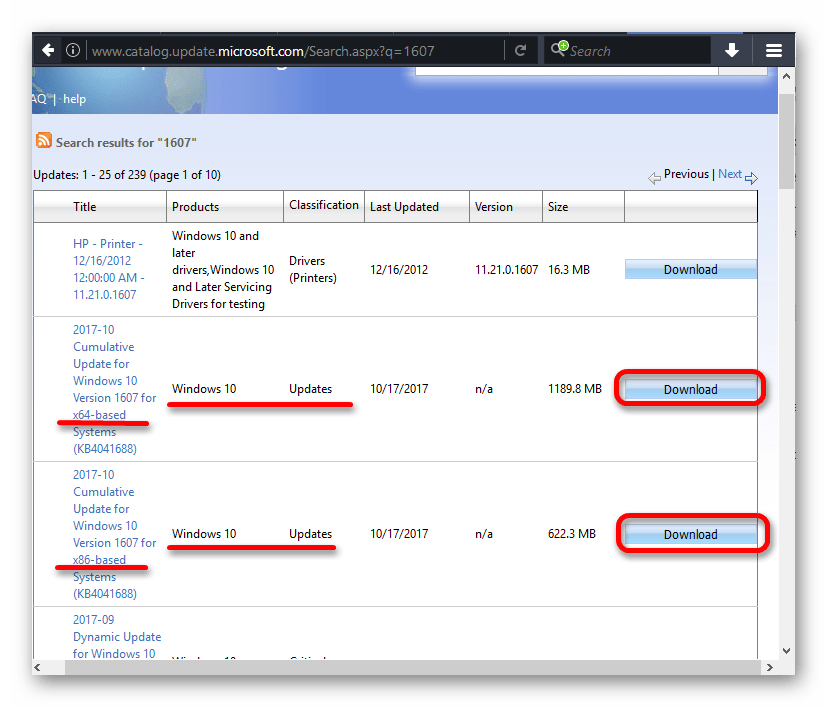Open the 2017-09 Dynamic Update link
The width and height of the screenshot is (828, 707).
click(x=116, y=636)
